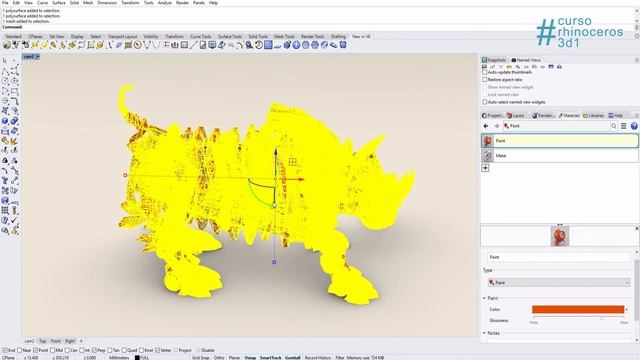Click the zoom magnifier icon in top toolbar
The width and height of the screenshot is (640, 360).
[249, 45]
